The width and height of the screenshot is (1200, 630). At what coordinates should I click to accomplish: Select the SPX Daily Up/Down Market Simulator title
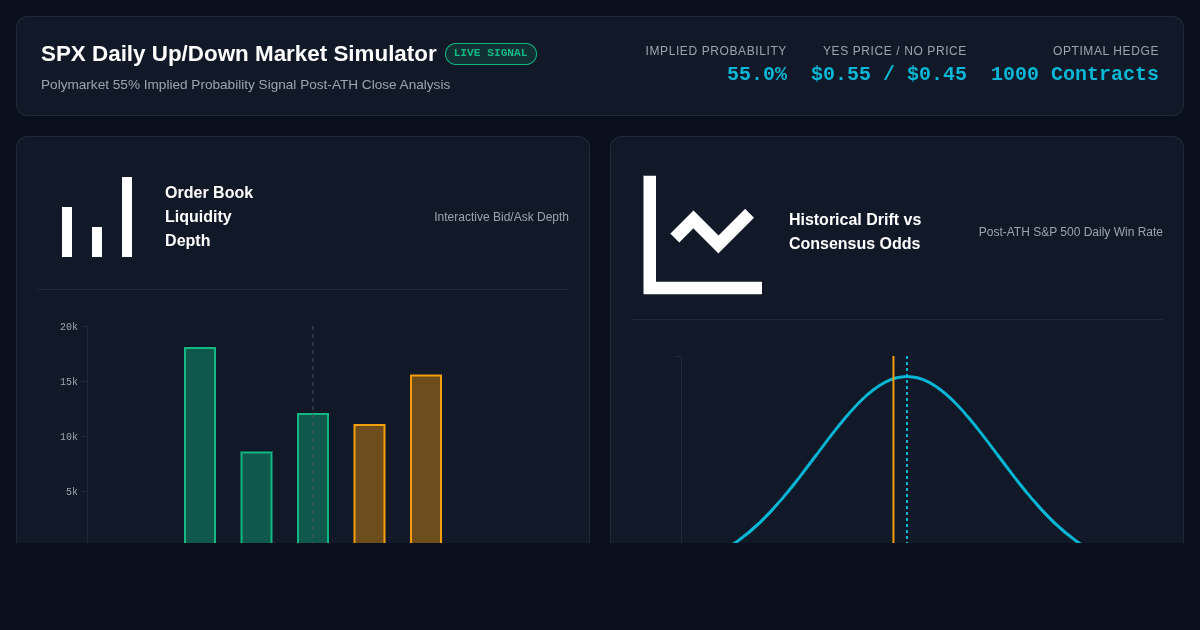point(239,54)
